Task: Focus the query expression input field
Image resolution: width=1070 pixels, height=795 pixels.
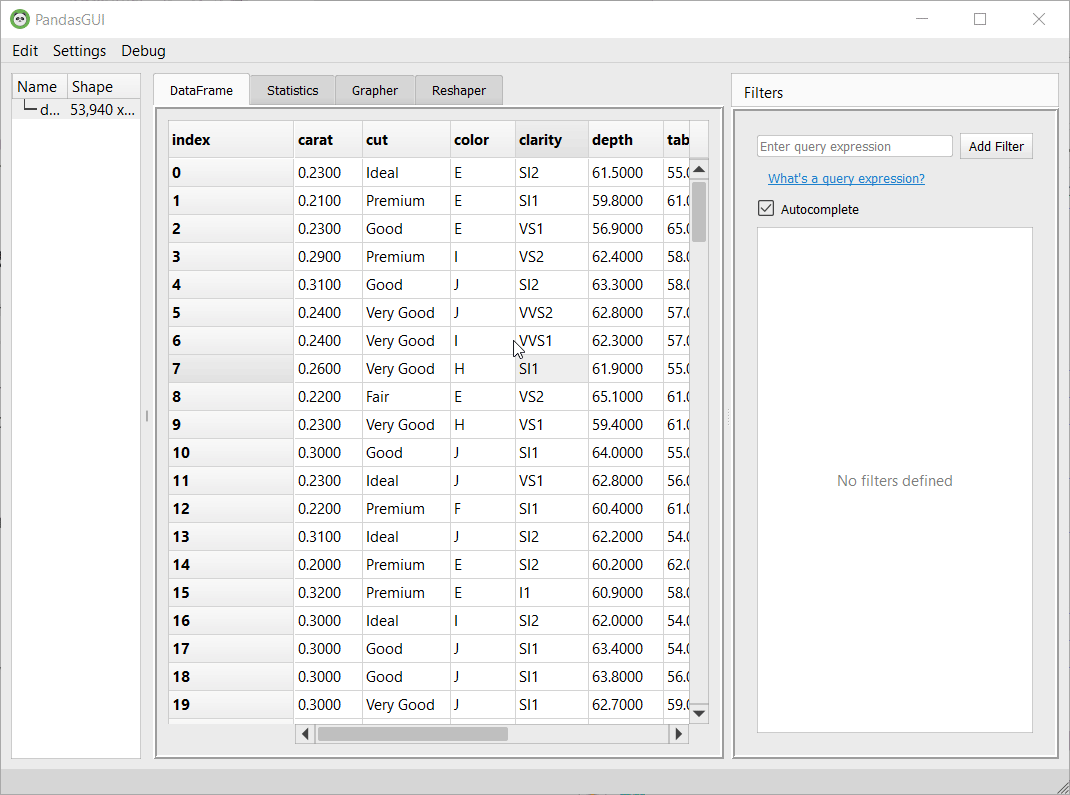Action: [x=854, y=147]
